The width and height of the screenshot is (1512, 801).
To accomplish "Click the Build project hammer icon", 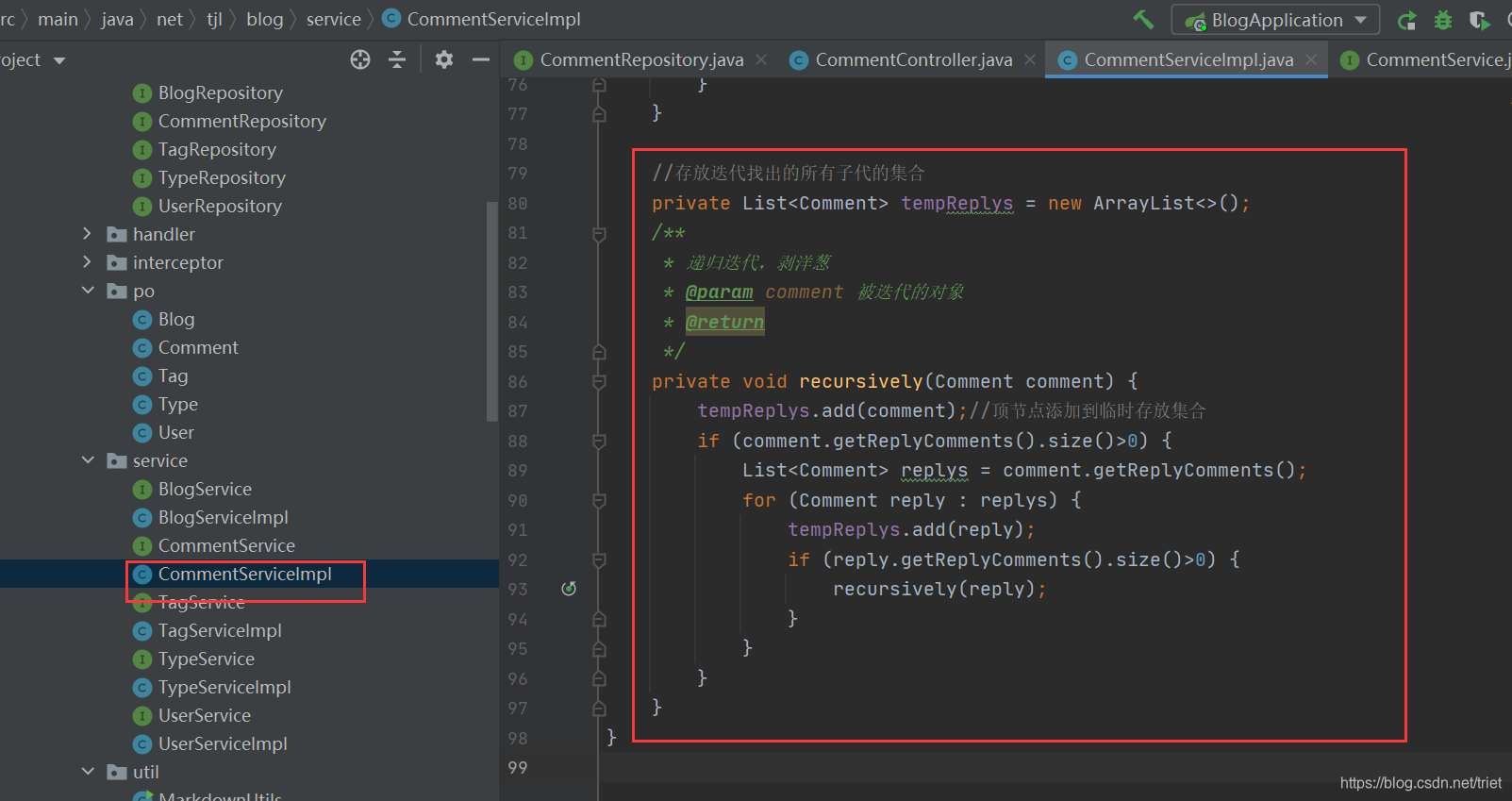I will 1143,20.
